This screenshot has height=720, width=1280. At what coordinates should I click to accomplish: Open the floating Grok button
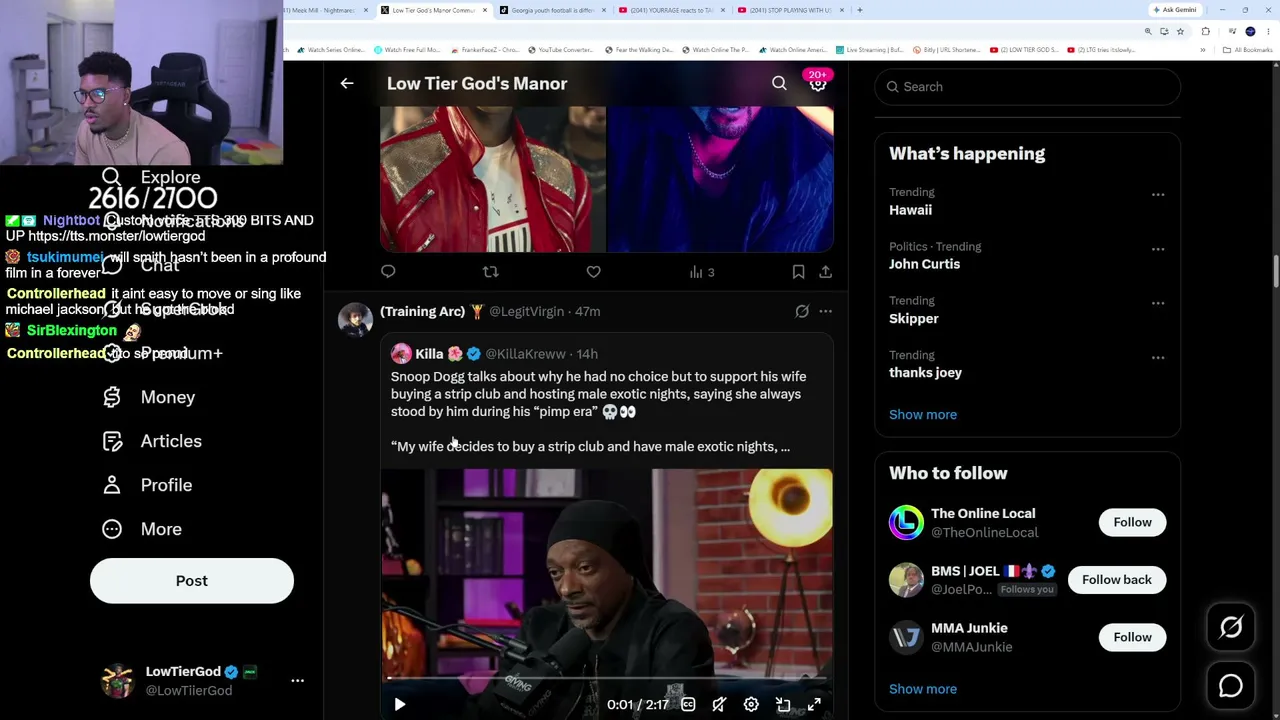(1231, 627)
